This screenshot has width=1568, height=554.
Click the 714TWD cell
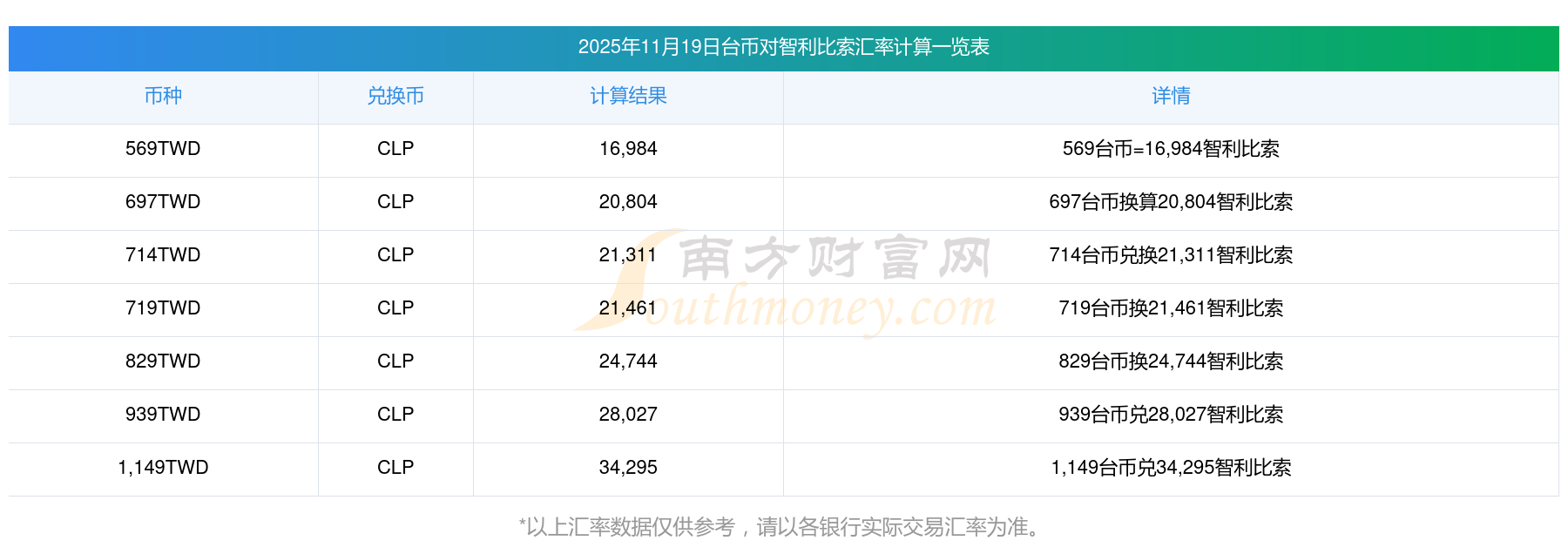(x=163, y=255)
